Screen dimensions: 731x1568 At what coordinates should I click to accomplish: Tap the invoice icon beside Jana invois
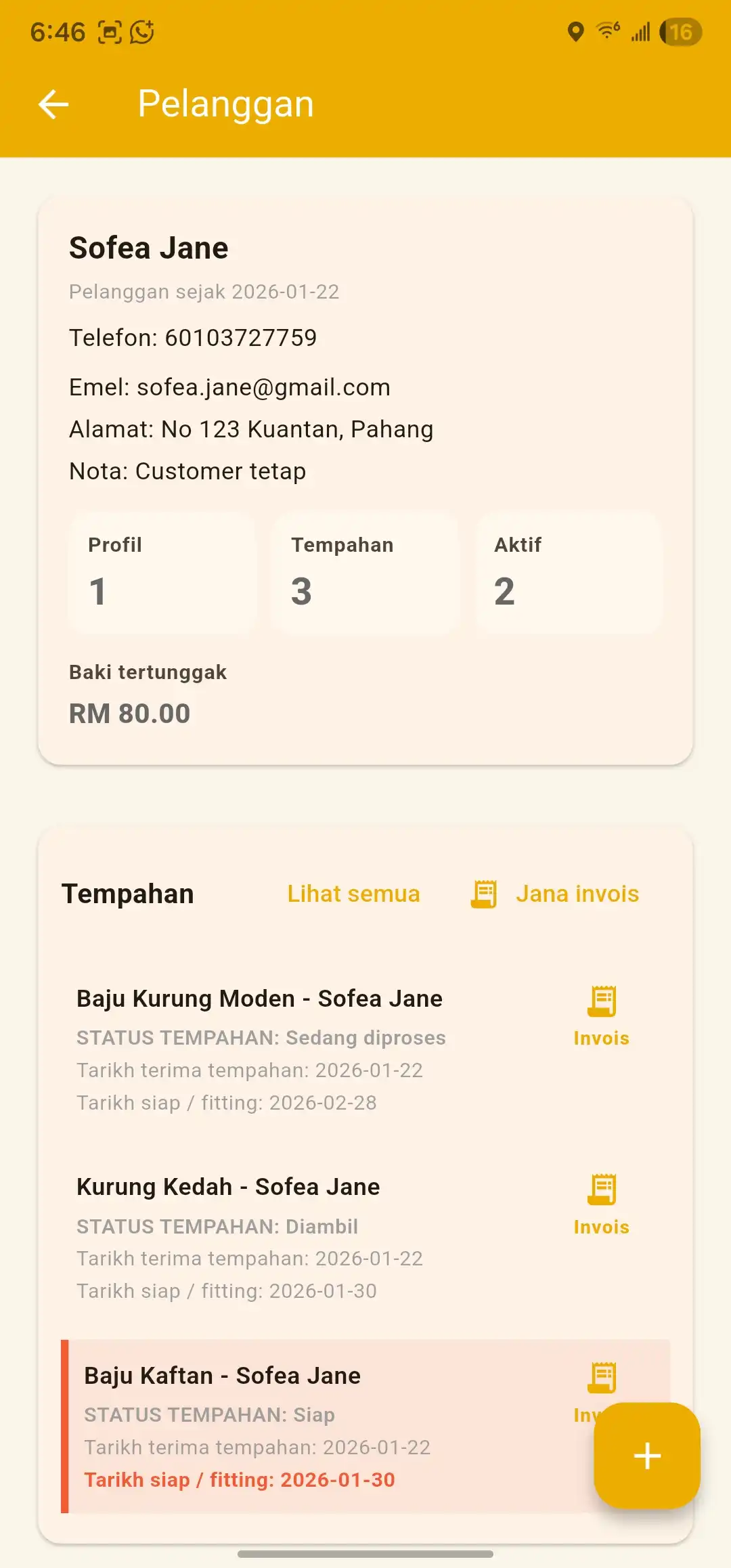[x=484, y=894]
